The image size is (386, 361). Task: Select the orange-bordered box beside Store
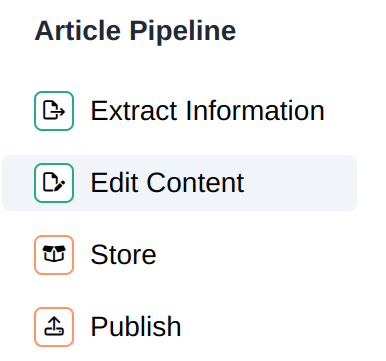click(x=54, y=255)
